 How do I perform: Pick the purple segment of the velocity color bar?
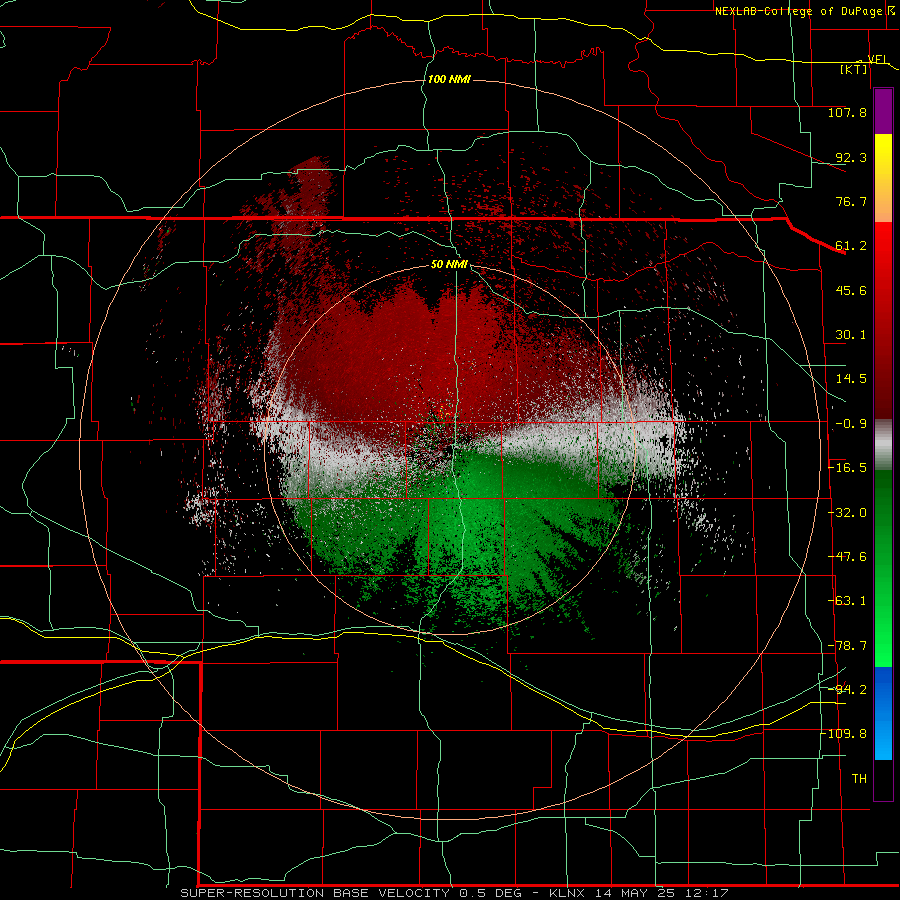(x=883, y=112)
